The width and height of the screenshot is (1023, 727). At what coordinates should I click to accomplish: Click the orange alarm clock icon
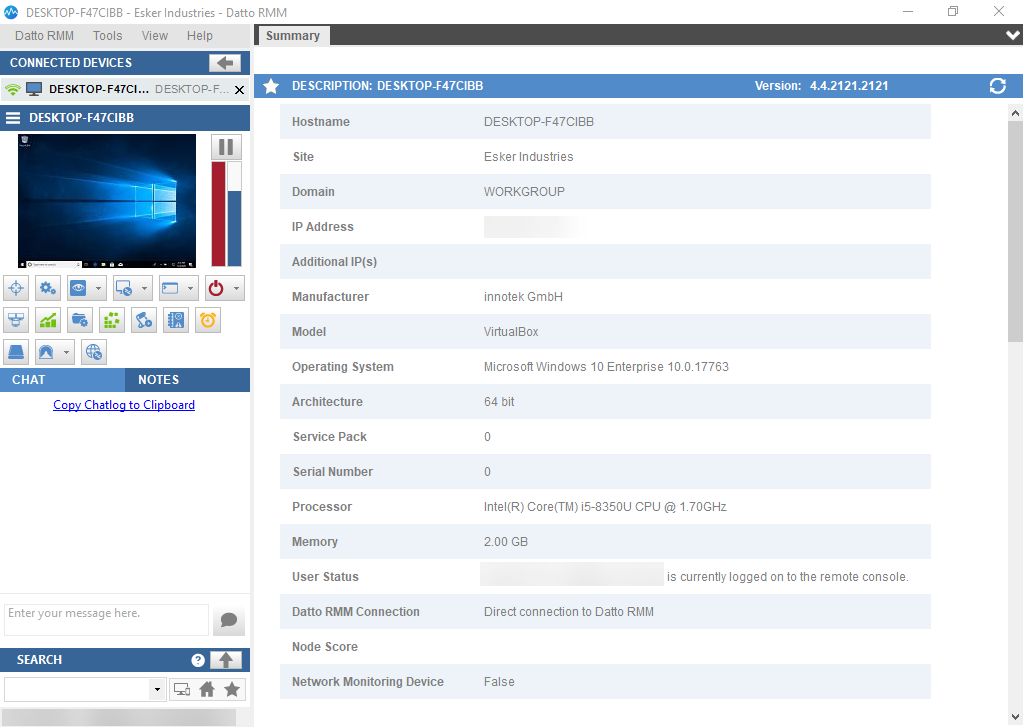pyautogui.click(x=207, y=320)
